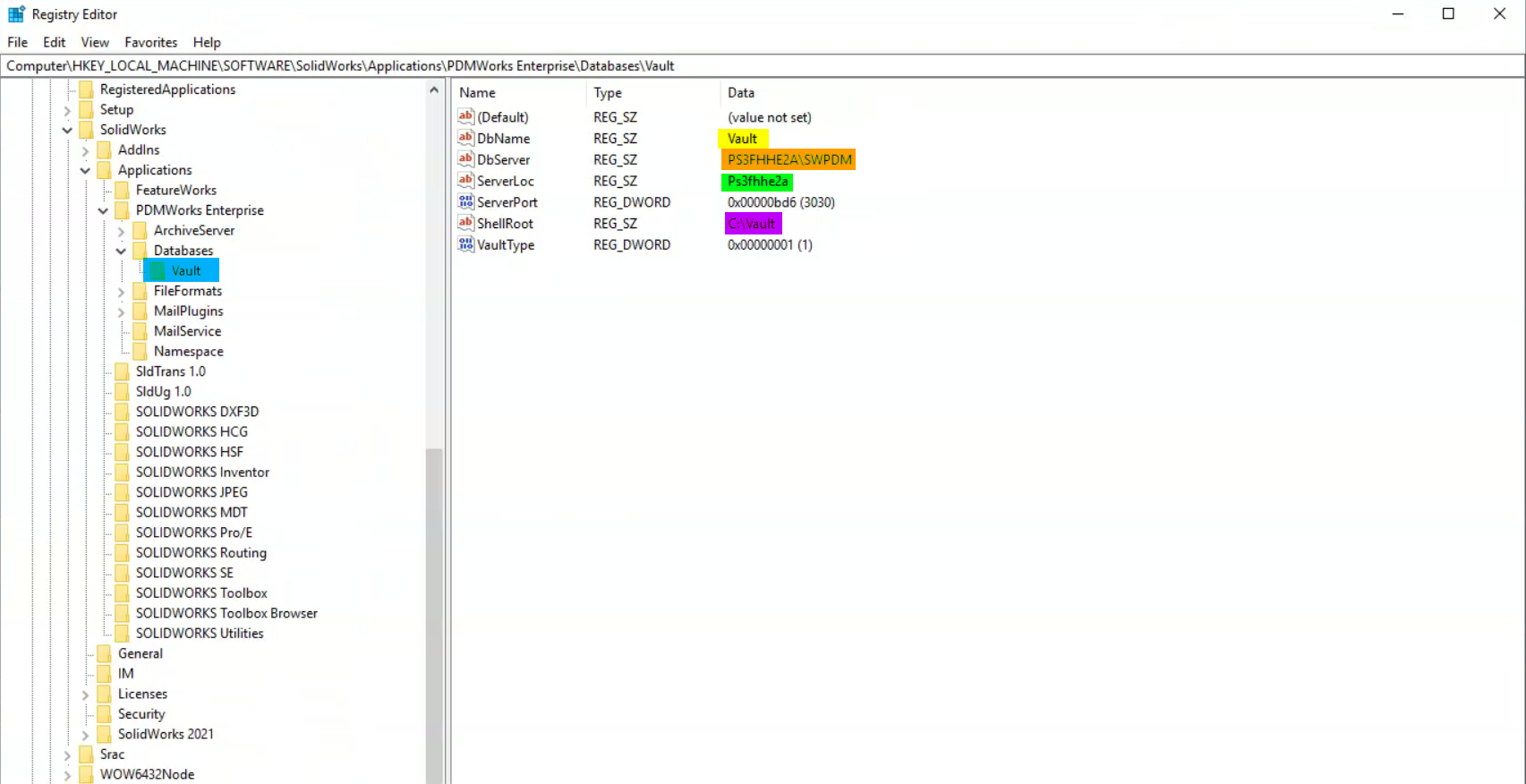The height and width of the screenshot is (784, 1526).
Task: Open the Favorites menu
Action: coord(150,42)
